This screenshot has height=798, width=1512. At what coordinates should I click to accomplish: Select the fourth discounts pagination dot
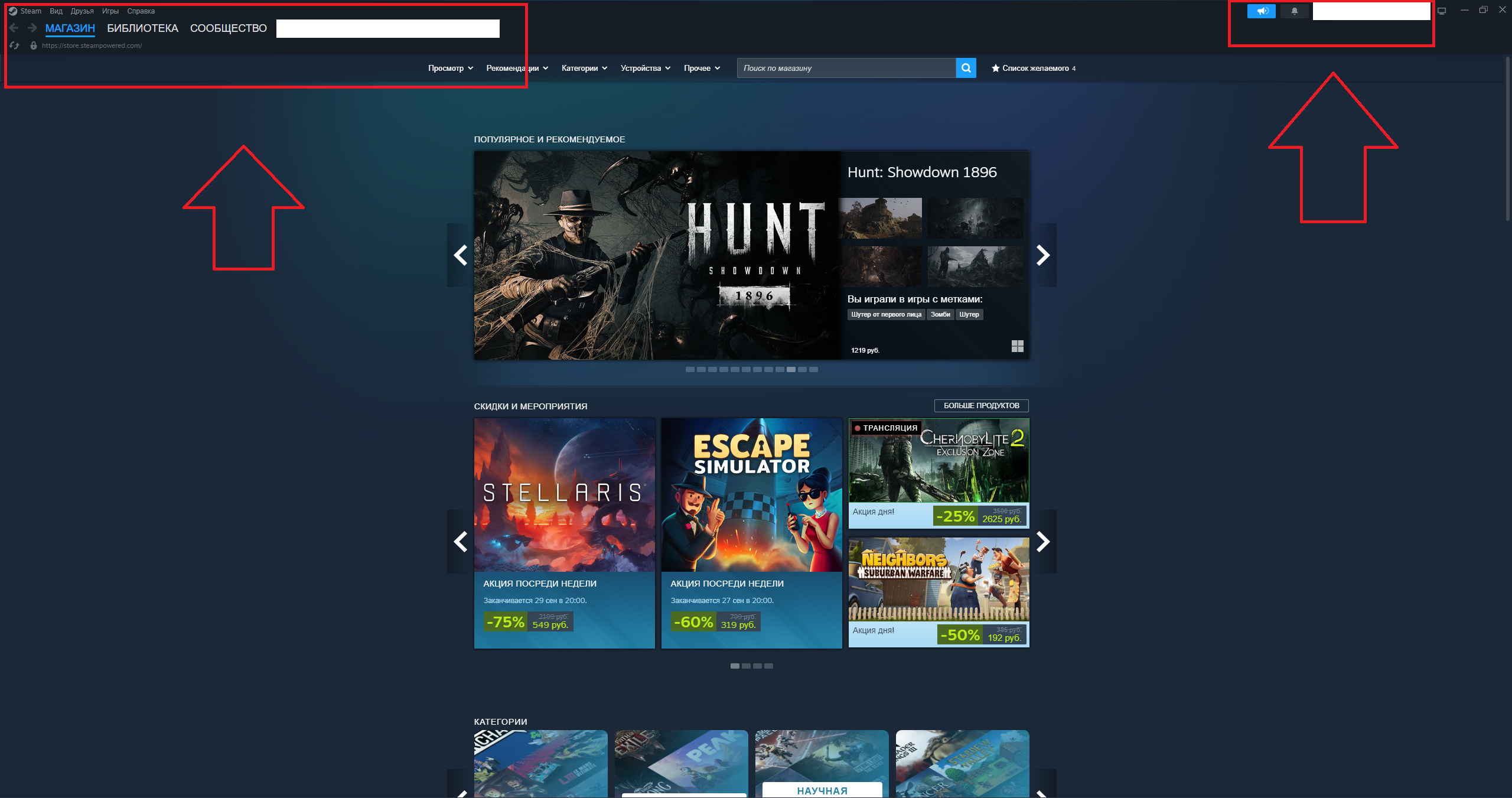tap(768, 666)
